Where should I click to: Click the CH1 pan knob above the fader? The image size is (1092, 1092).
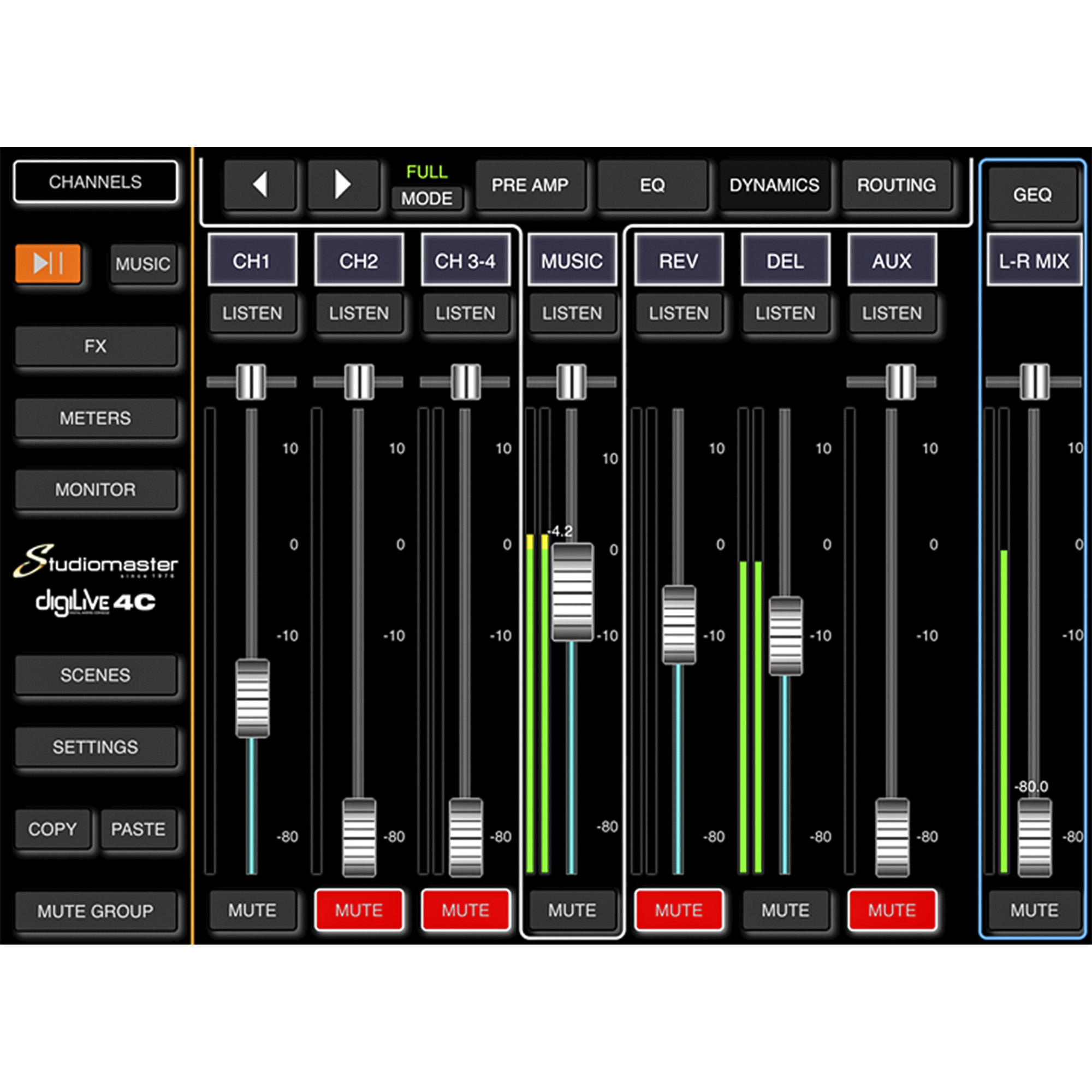pyautogui.click(x=251, y=382)
